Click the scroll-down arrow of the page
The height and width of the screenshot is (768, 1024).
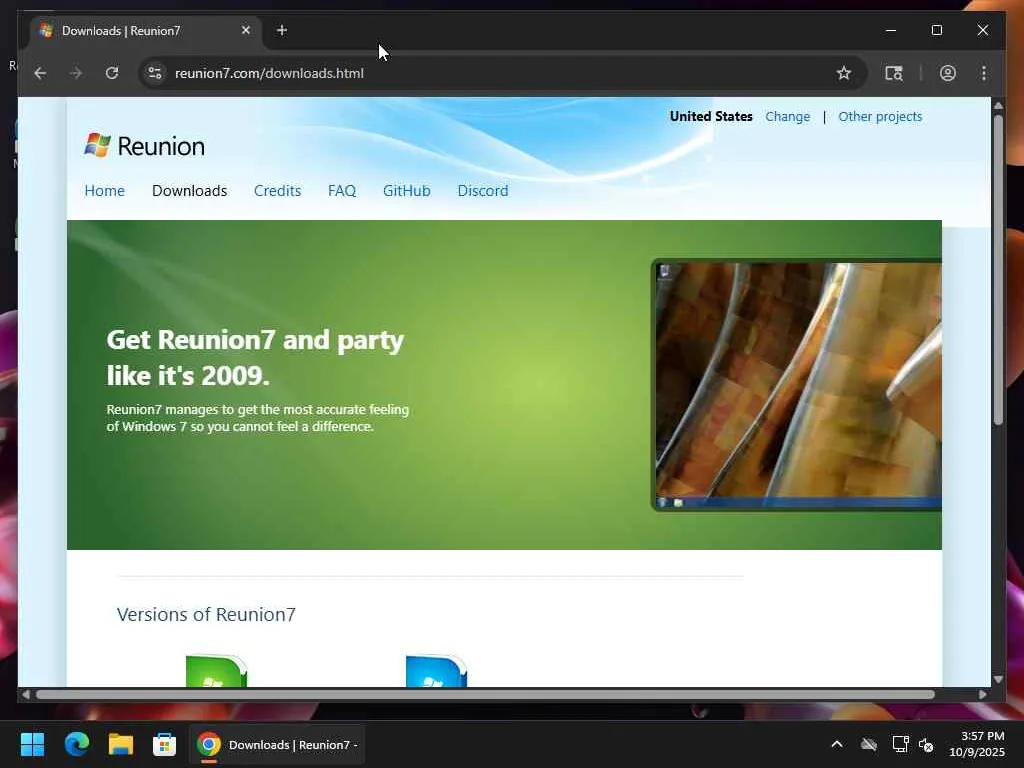pyautogui.click(x=998, y=679)
